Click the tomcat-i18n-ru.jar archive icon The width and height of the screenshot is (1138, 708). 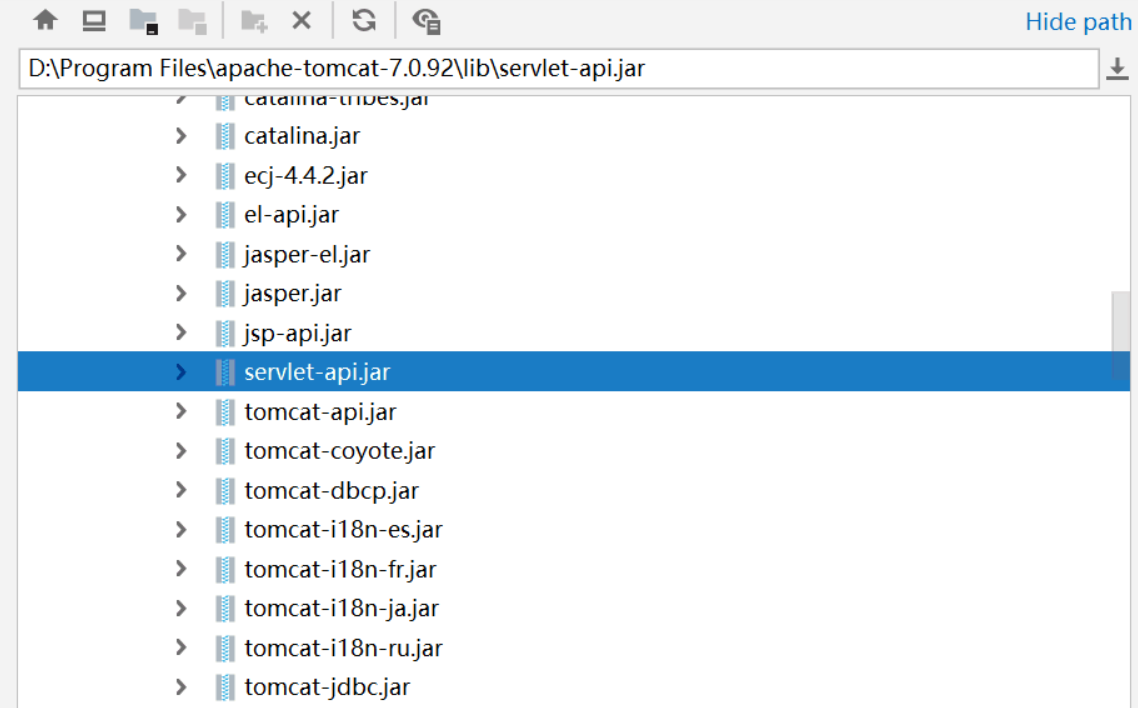pos(225,648)
